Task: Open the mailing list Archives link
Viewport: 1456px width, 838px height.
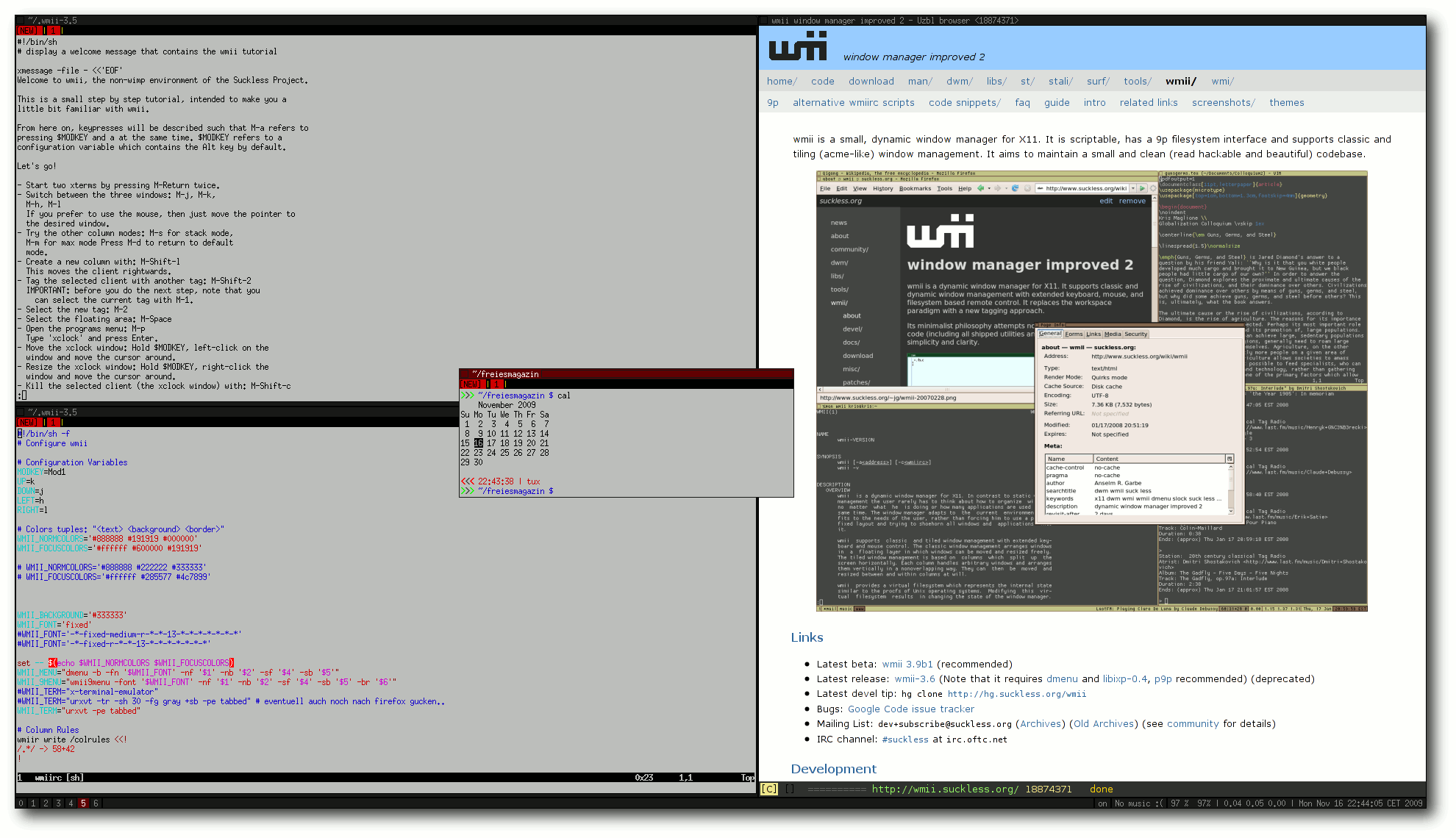Action: pos(1041,723)
